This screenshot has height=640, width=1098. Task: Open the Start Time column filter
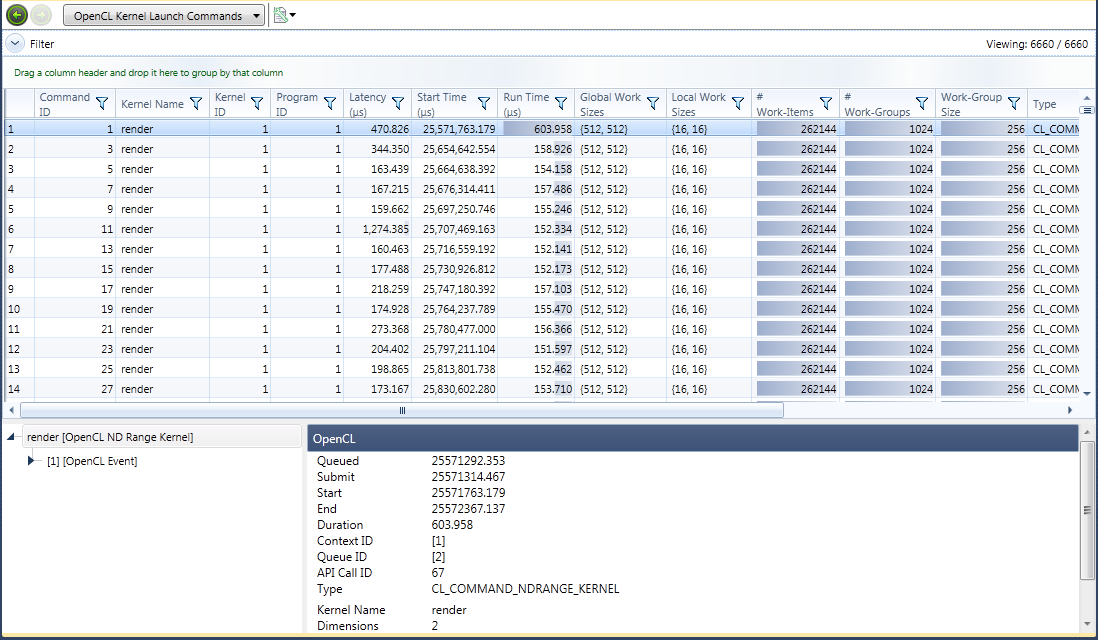coord(484,103)
